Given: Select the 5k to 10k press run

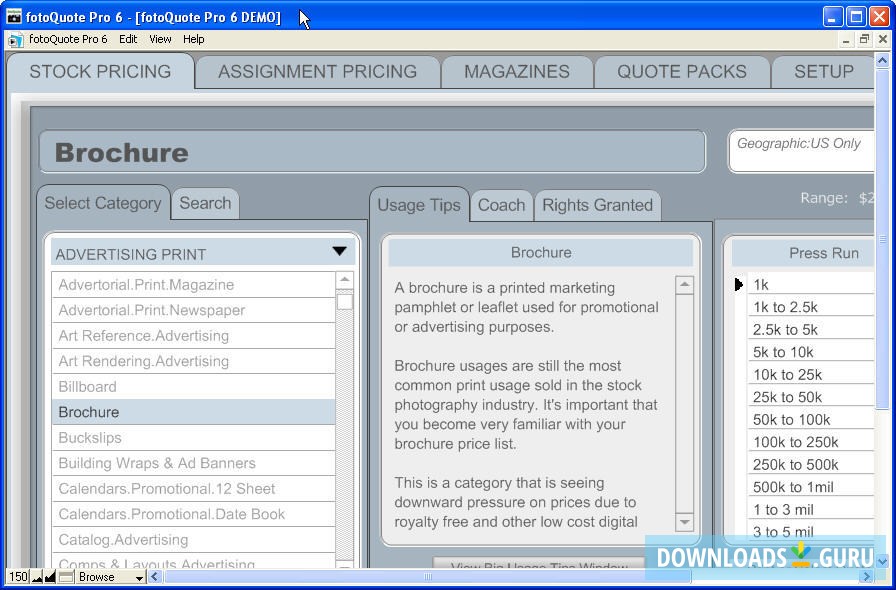Looking at the screenshot, I should coord(810,352).
